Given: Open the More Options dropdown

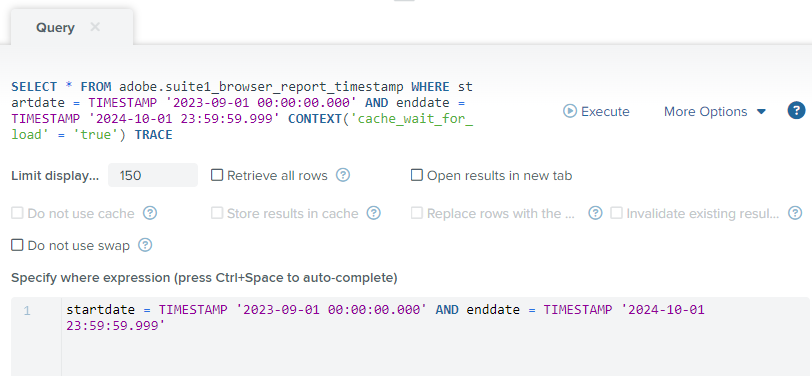Looking at the screenshot, I should pos(715,111).
